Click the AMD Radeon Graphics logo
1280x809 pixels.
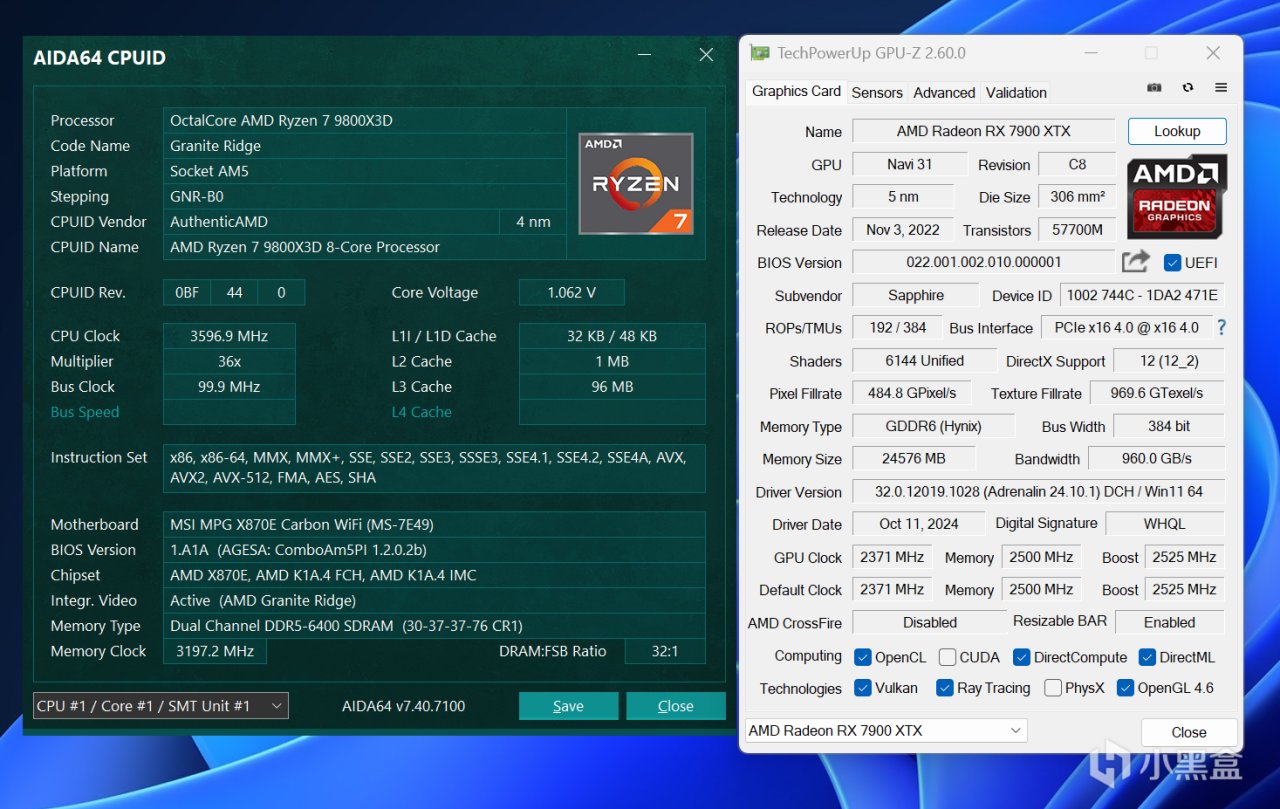1177,196
